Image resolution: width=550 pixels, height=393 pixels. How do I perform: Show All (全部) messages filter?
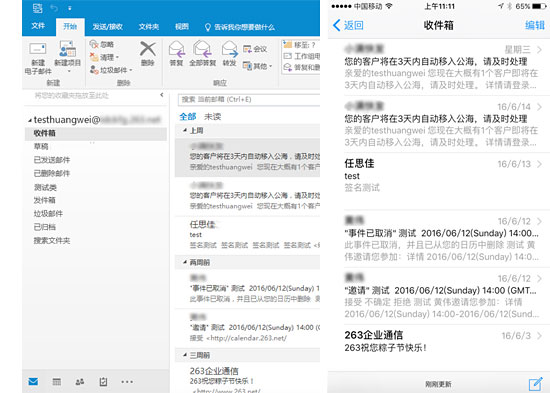click(x=188, y=117)
